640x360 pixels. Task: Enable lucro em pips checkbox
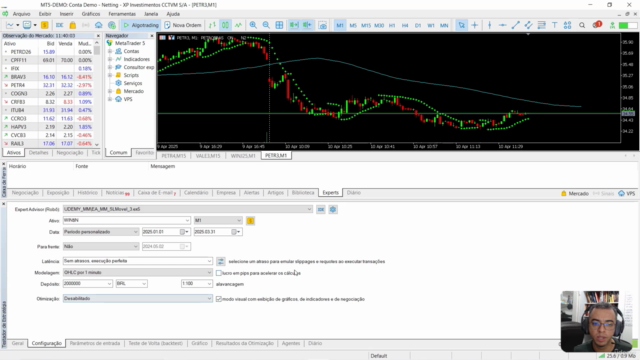[x=219, y=273]
